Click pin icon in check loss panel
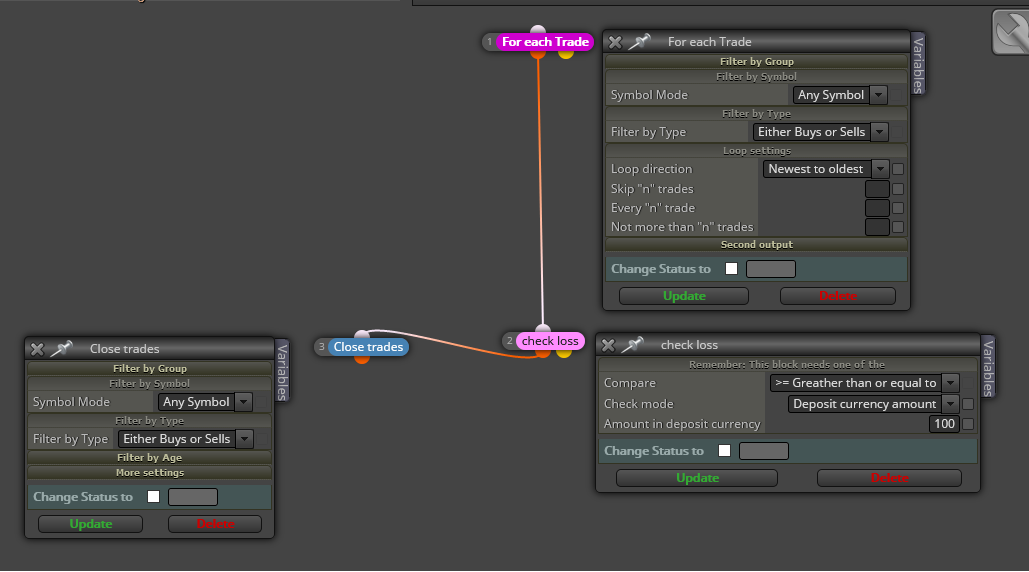The image size is (1029, 572). (x=632, y=345)
